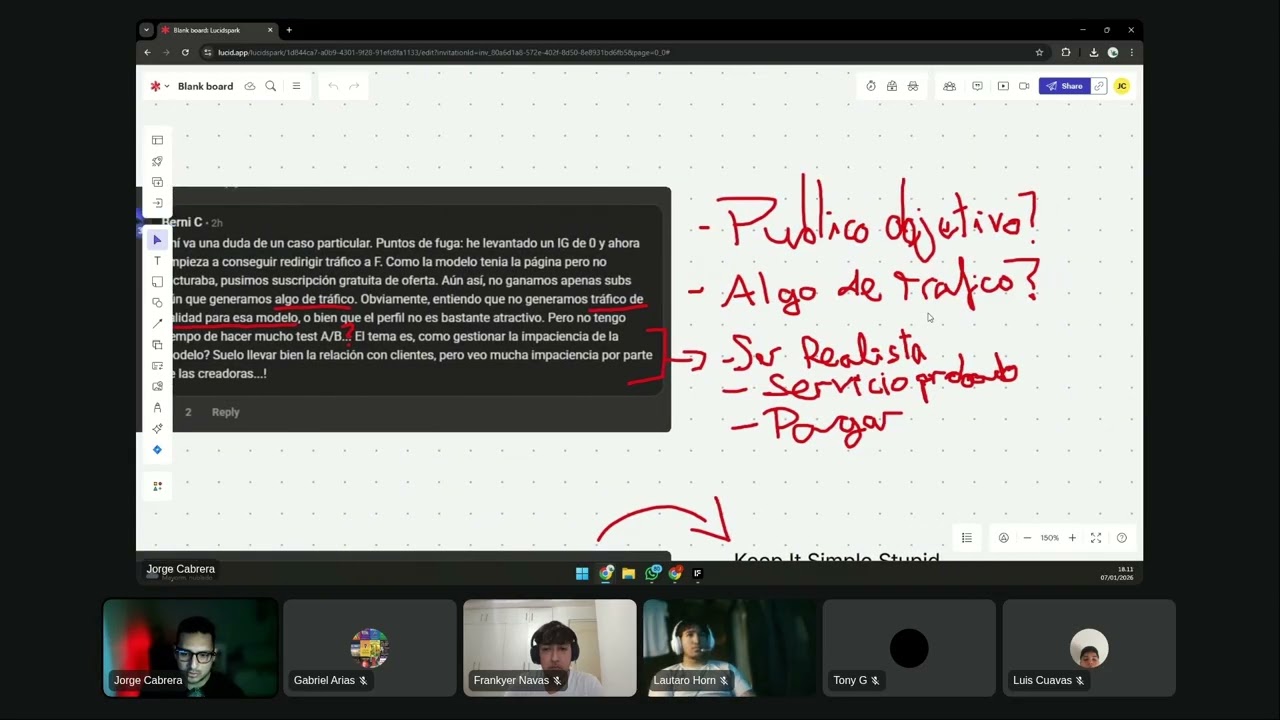Image resolution: width=1280 pixels, height=720 pixels.
Task: Open the Windows Start menu
Action: [582, 573]
